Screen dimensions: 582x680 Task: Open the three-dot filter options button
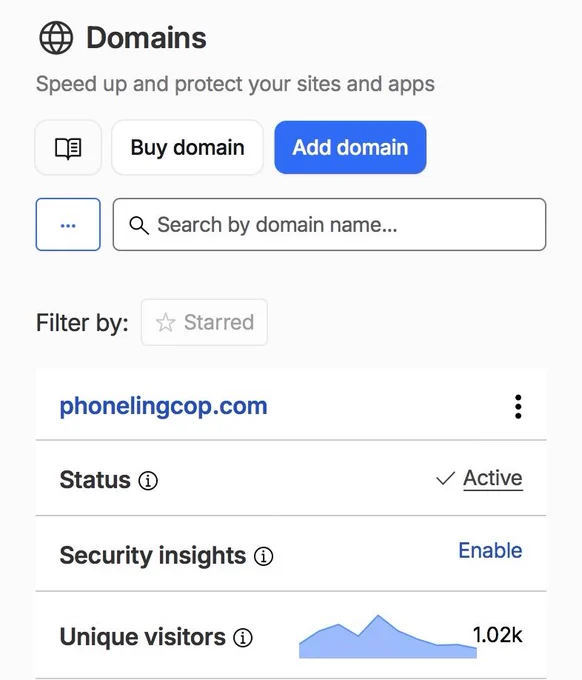tap(68, 225)
